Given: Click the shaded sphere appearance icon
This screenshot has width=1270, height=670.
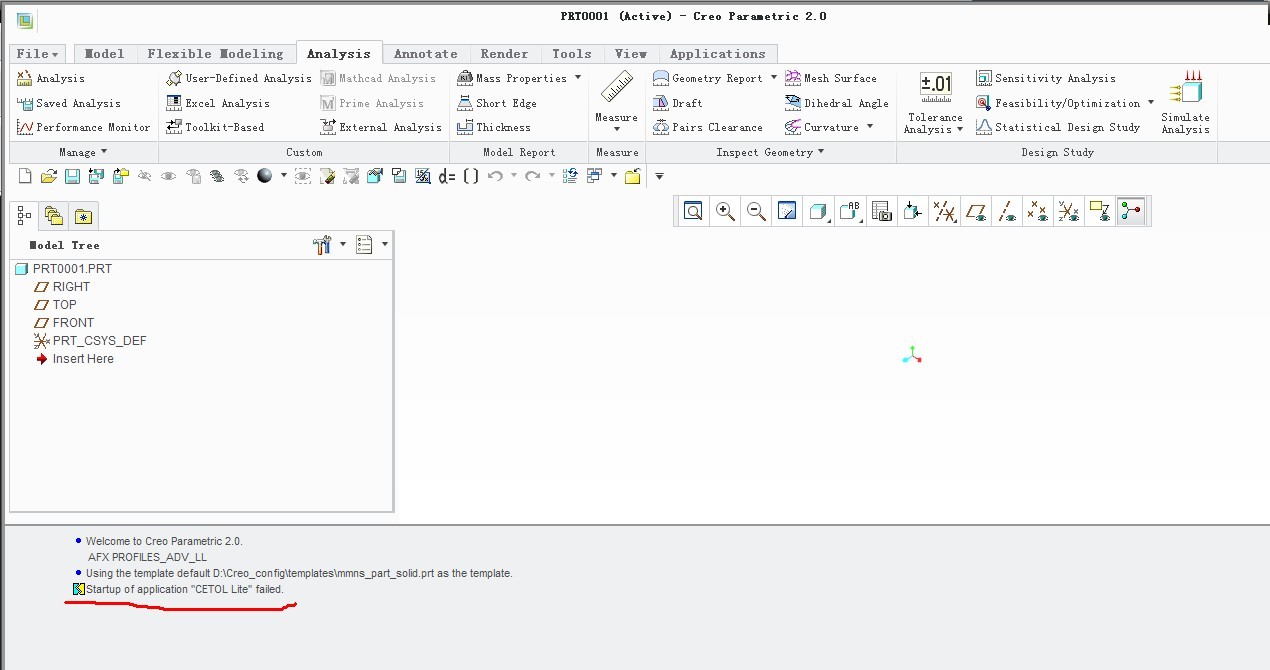Looking at the screenshot, I should [x=265, y=176].
